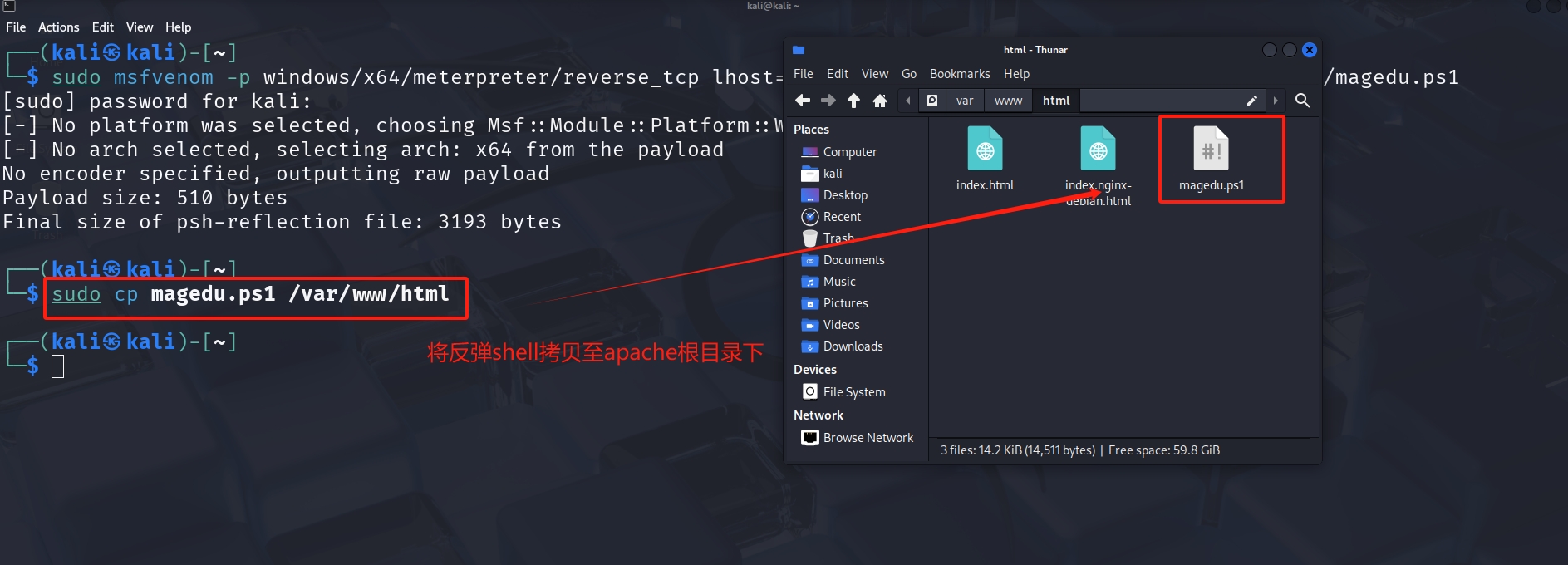Viewport: 1568px width, 565px height.
Task: Open Downloads folder in sidebar
Action: click(x=842, y=346)
